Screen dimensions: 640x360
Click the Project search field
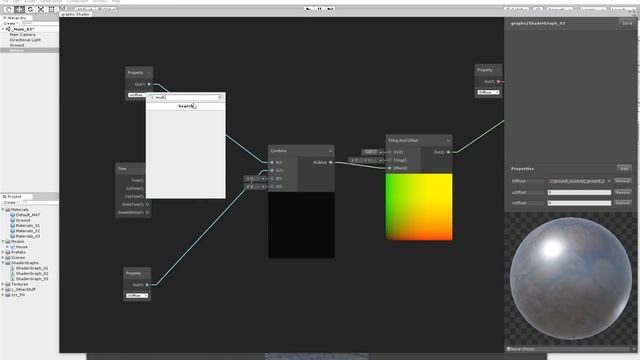click(x=40, y=202)
